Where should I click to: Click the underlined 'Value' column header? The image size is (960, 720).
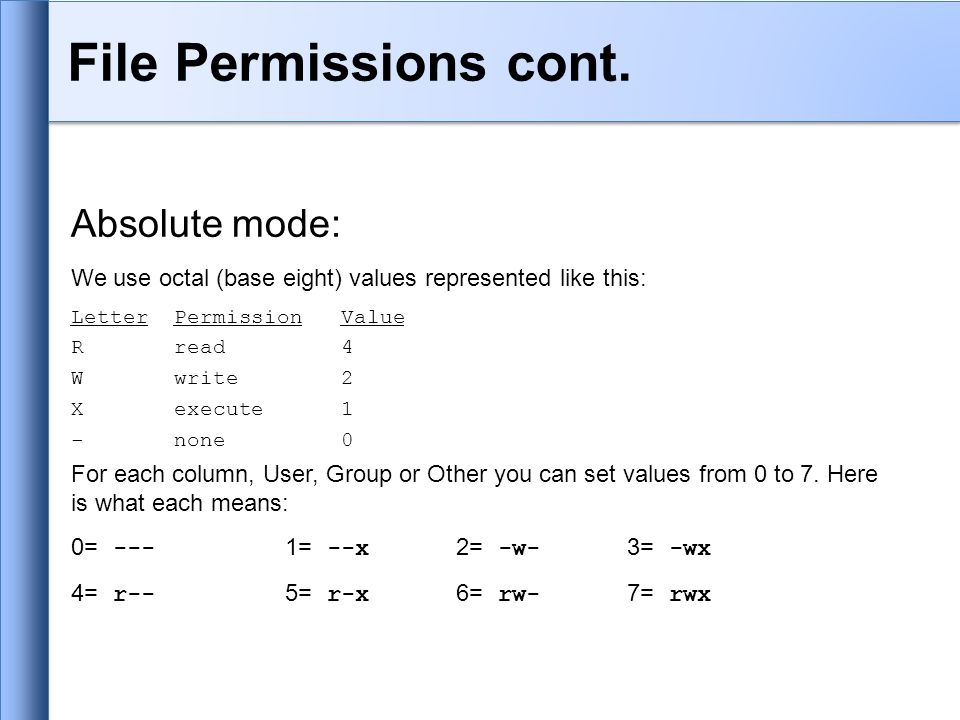pos(372,318)
